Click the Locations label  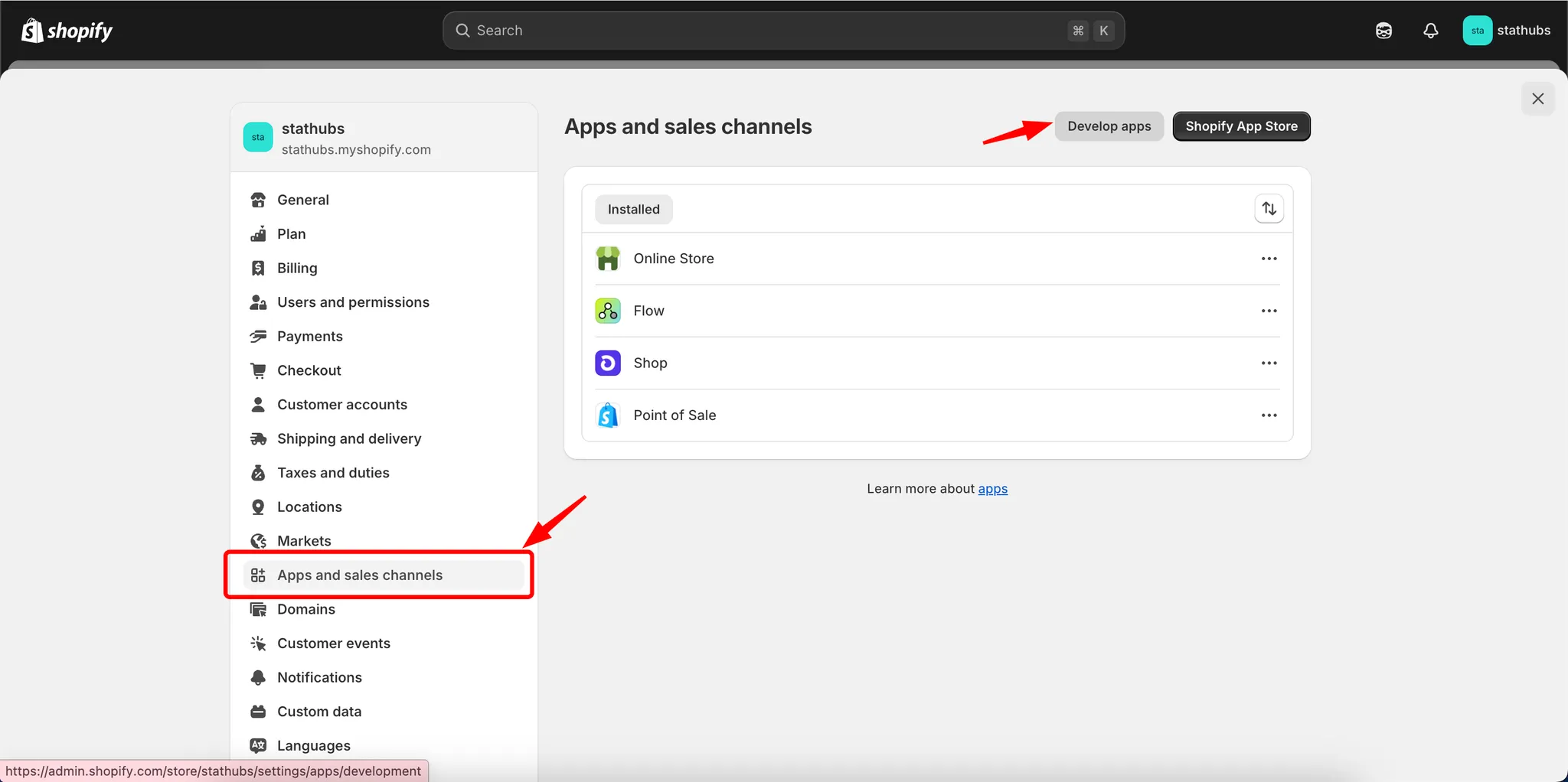point(309,507)
